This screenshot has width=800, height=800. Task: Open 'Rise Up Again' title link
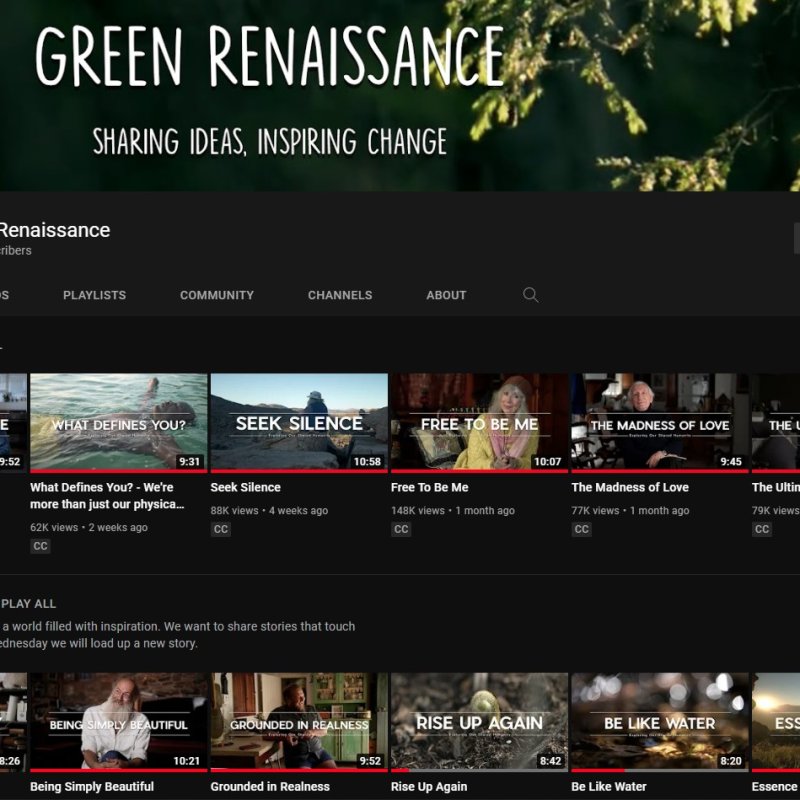click(429, 786)
